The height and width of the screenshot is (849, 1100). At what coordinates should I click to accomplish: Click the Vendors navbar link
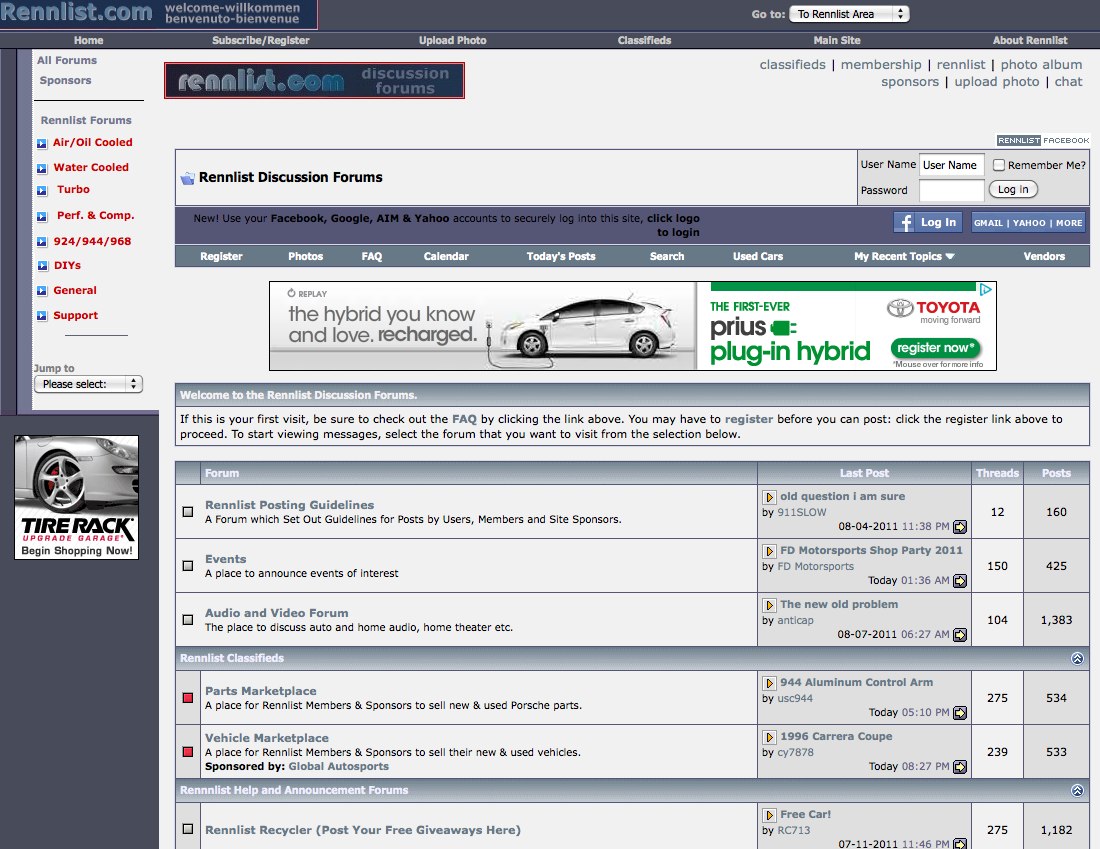[1044, 256]
